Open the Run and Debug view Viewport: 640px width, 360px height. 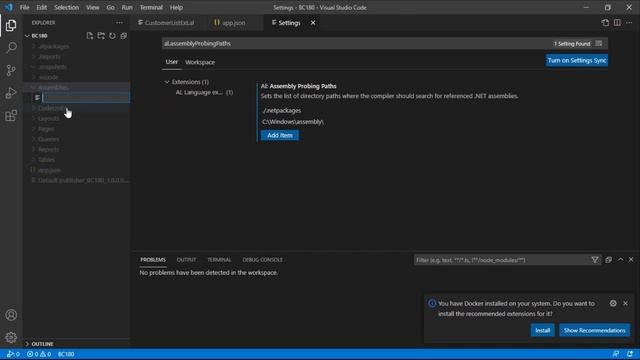[11, 93]
